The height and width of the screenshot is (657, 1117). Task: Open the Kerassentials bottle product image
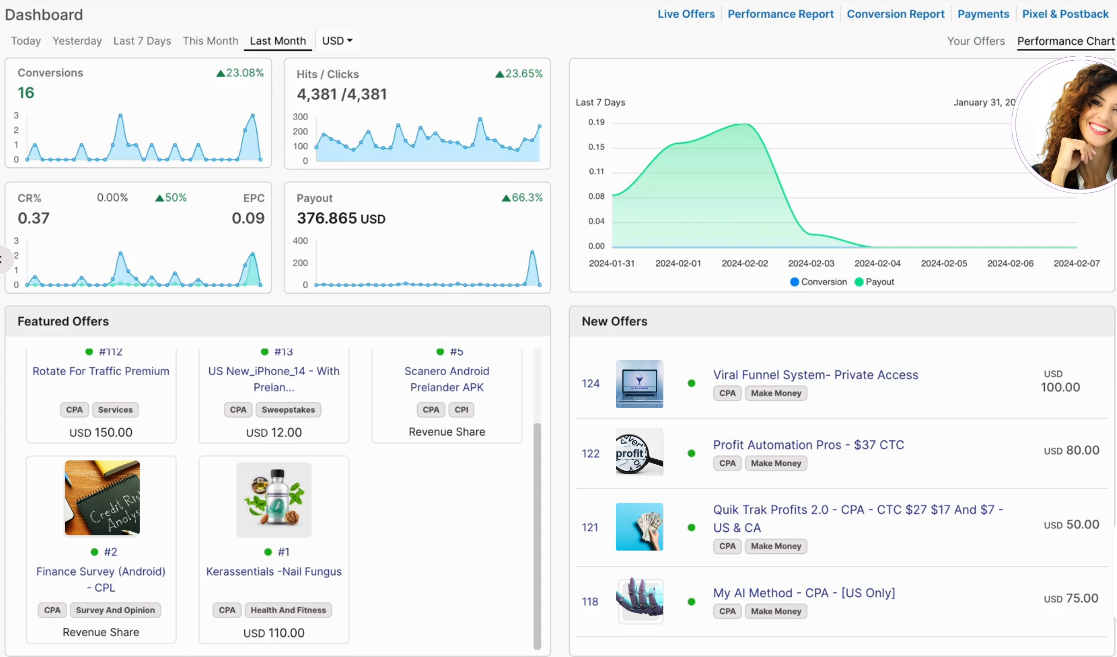273,499
